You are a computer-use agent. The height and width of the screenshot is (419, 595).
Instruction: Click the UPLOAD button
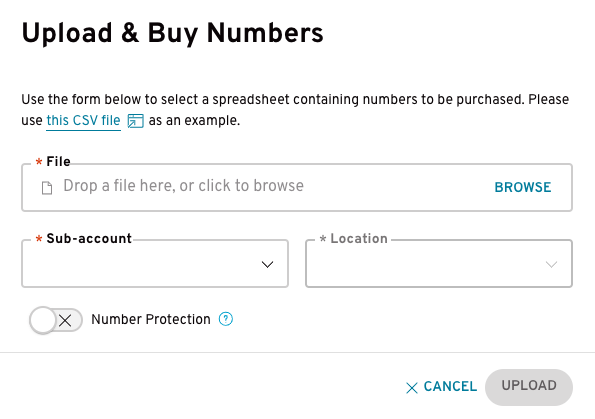coord(529,387)
